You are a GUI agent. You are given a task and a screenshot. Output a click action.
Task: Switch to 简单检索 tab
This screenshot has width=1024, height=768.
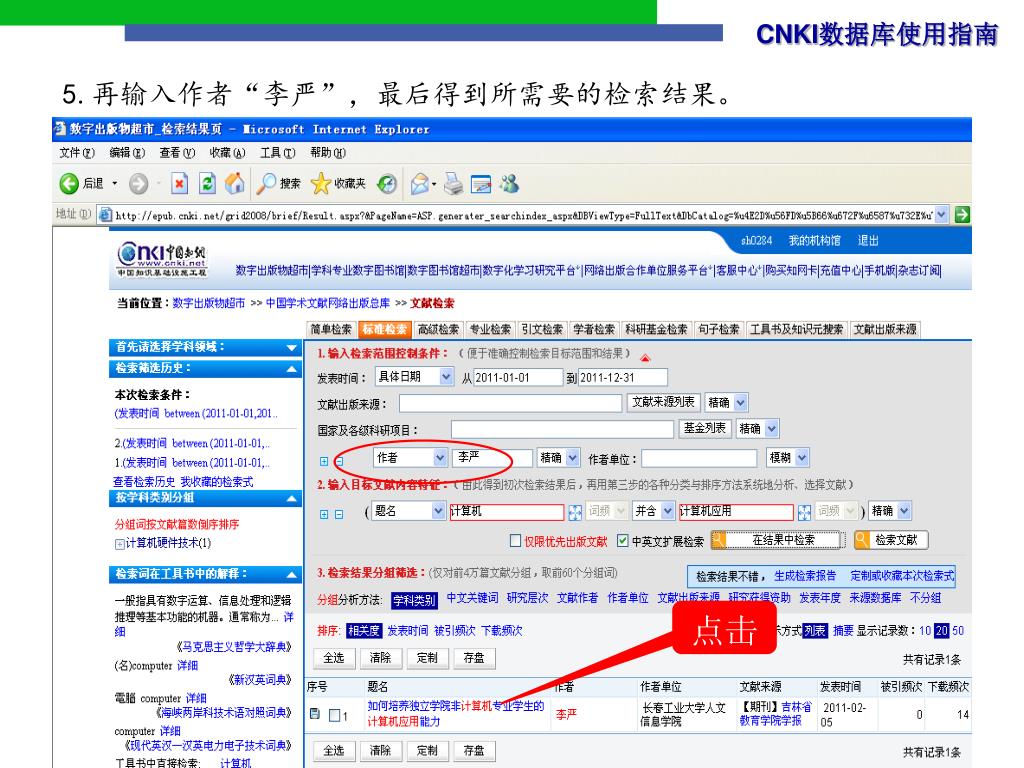[330, 329]
